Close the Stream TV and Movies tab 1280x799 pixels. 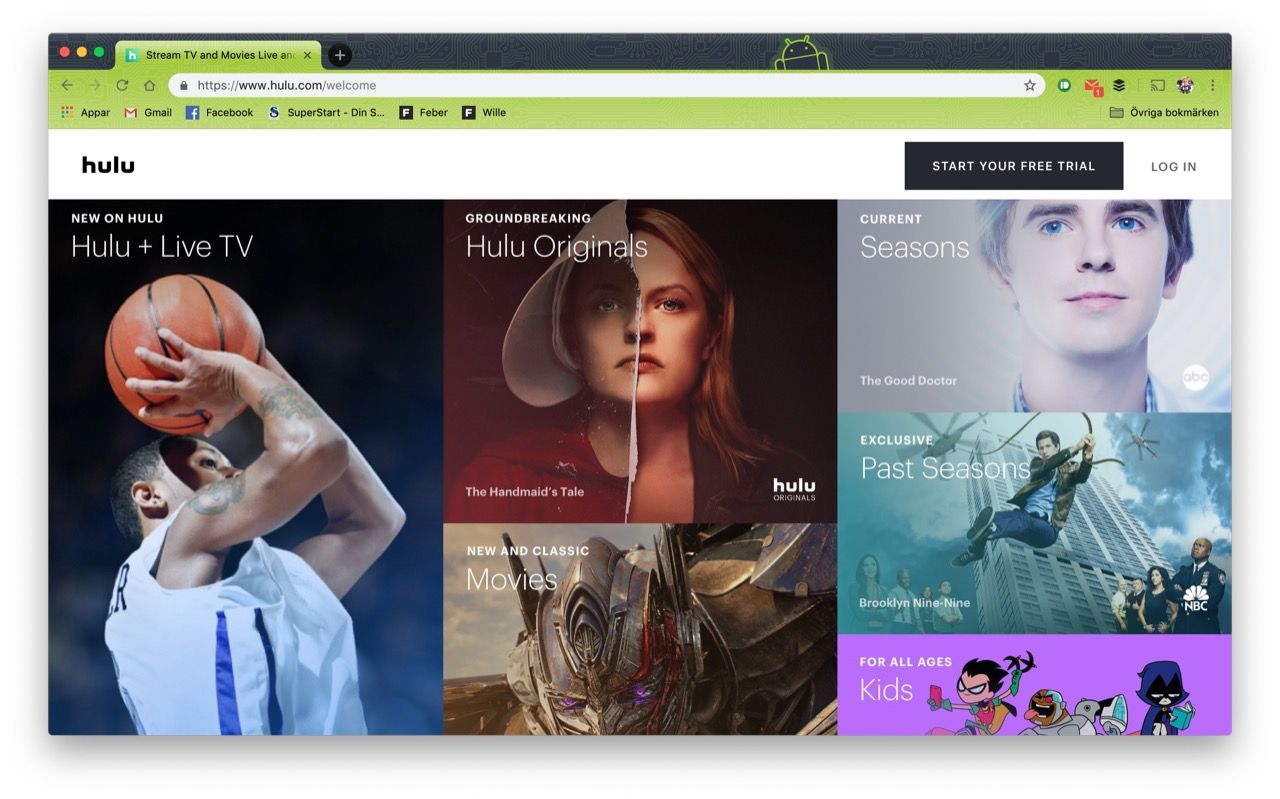307,56
